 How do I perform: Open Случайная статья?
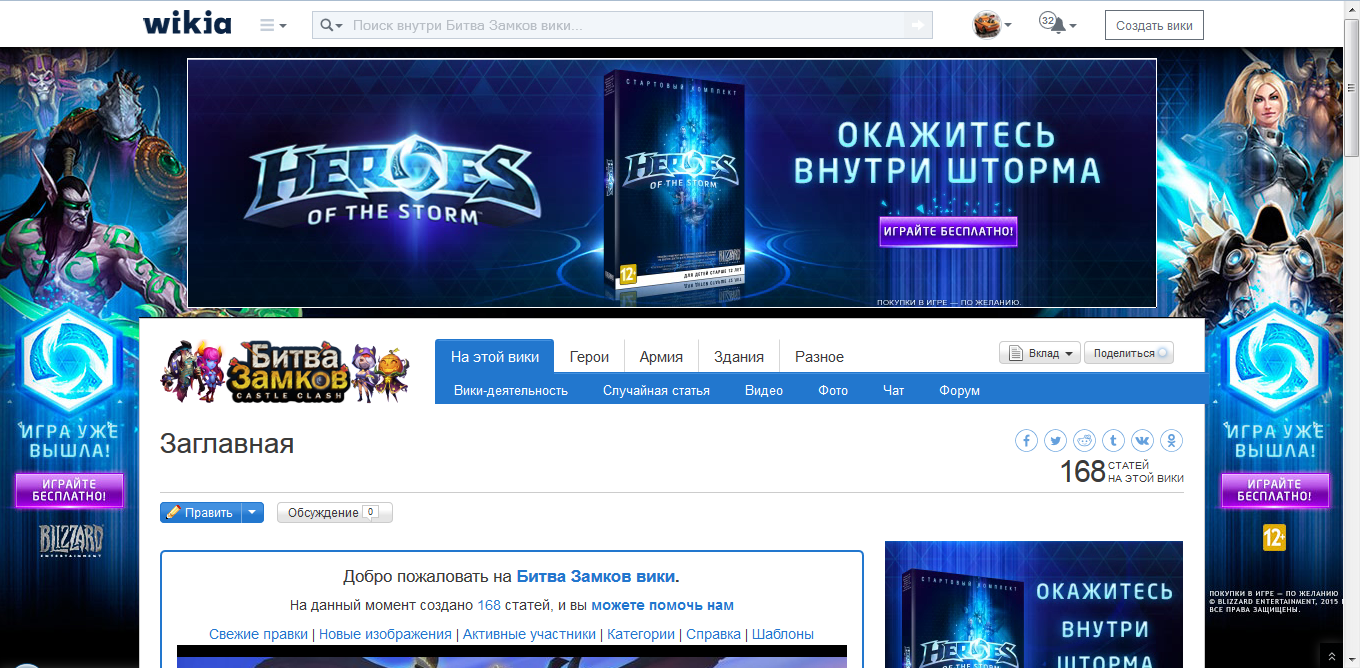pos(656,390)
